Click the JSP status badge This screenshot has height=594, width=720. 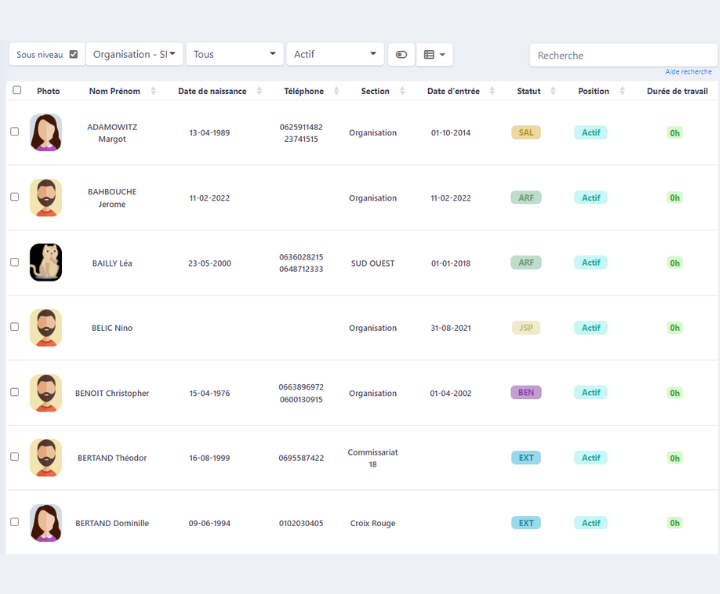[x=526, y=328]
